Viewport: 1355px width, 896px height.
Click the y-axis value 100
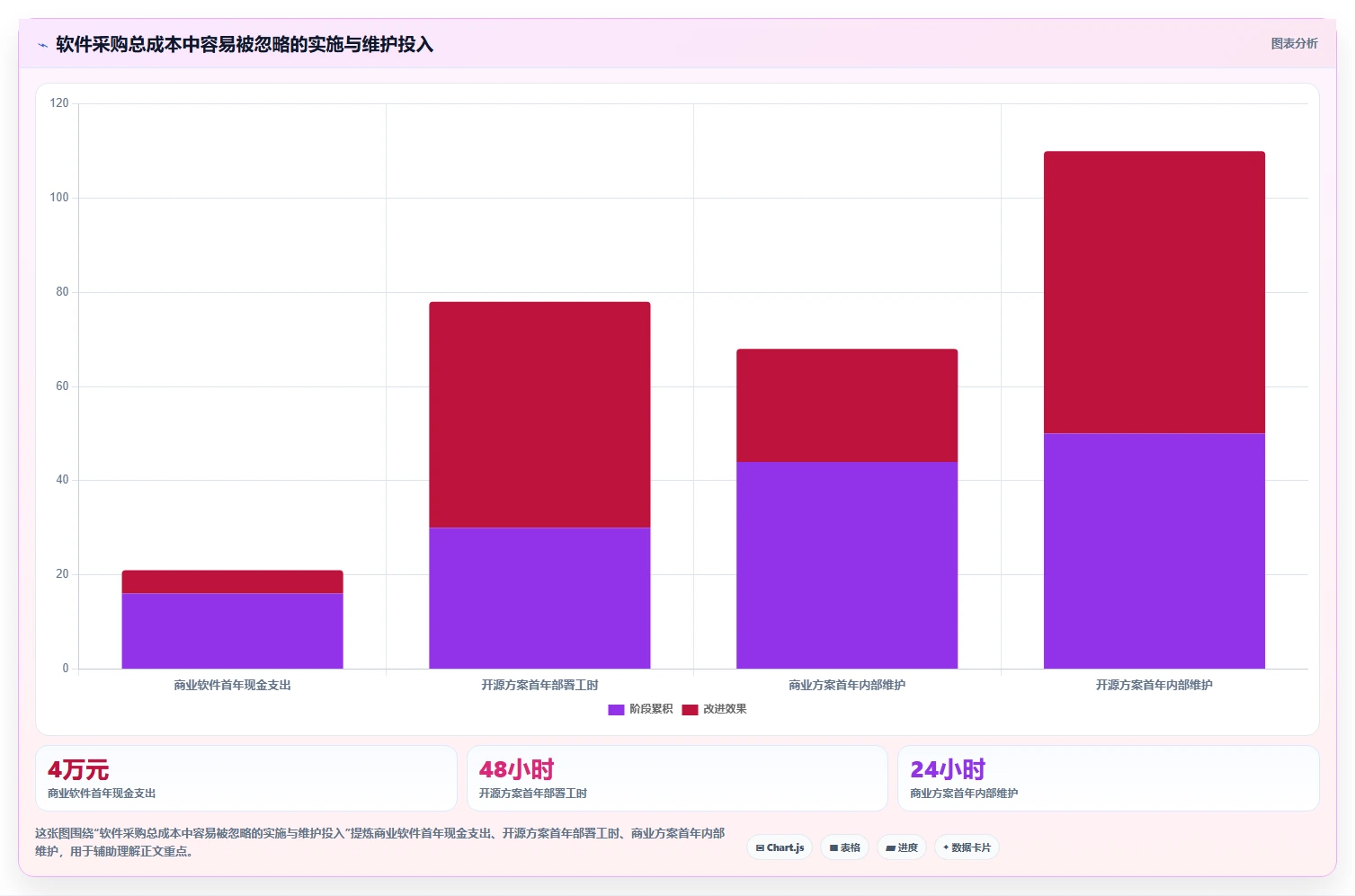(x=59, y=198)
